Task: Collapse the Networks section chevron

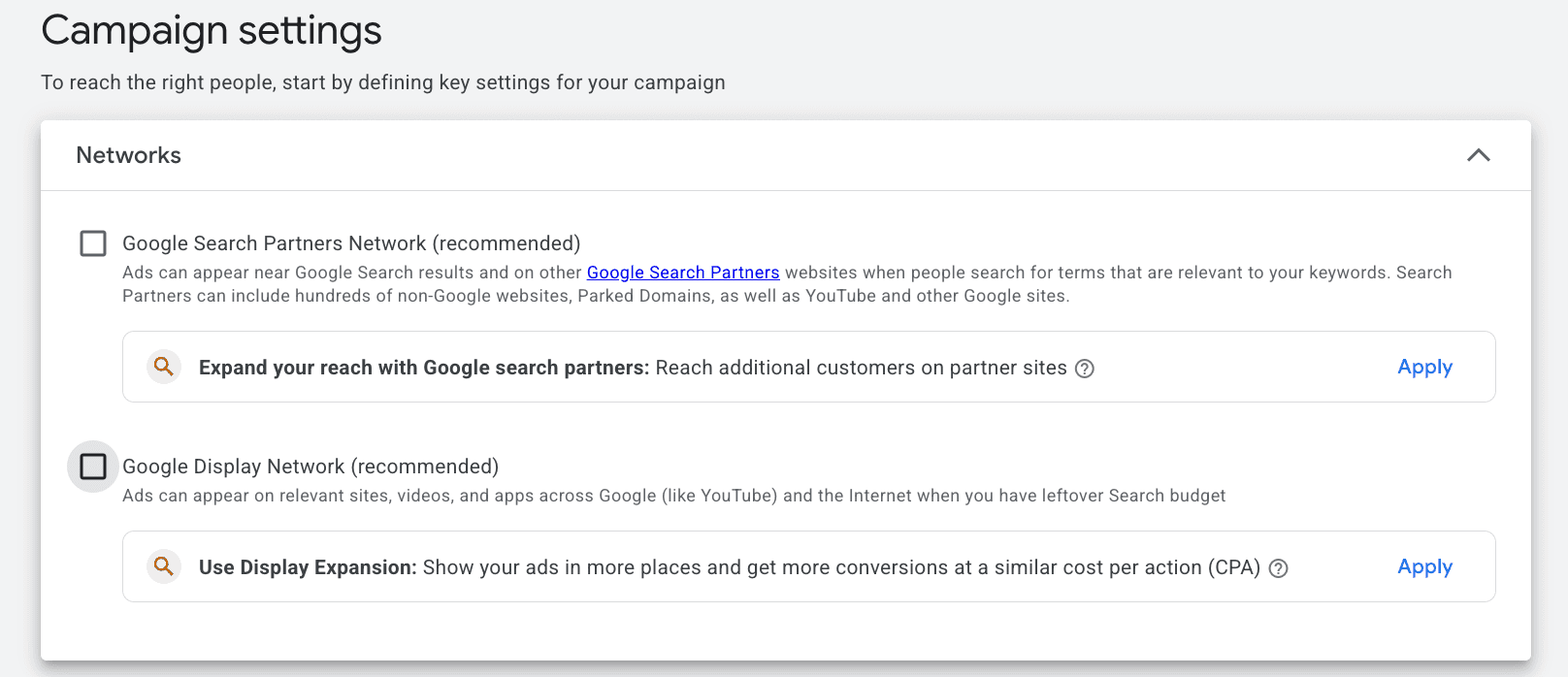Action: [1478, 155]
